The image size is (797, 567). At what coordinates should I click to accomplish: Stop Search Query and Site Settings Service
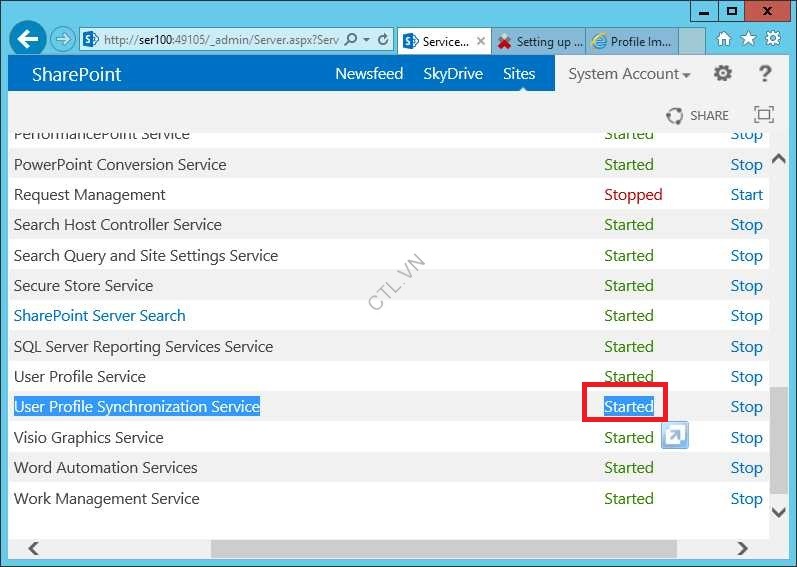click(x=746, y=256)
